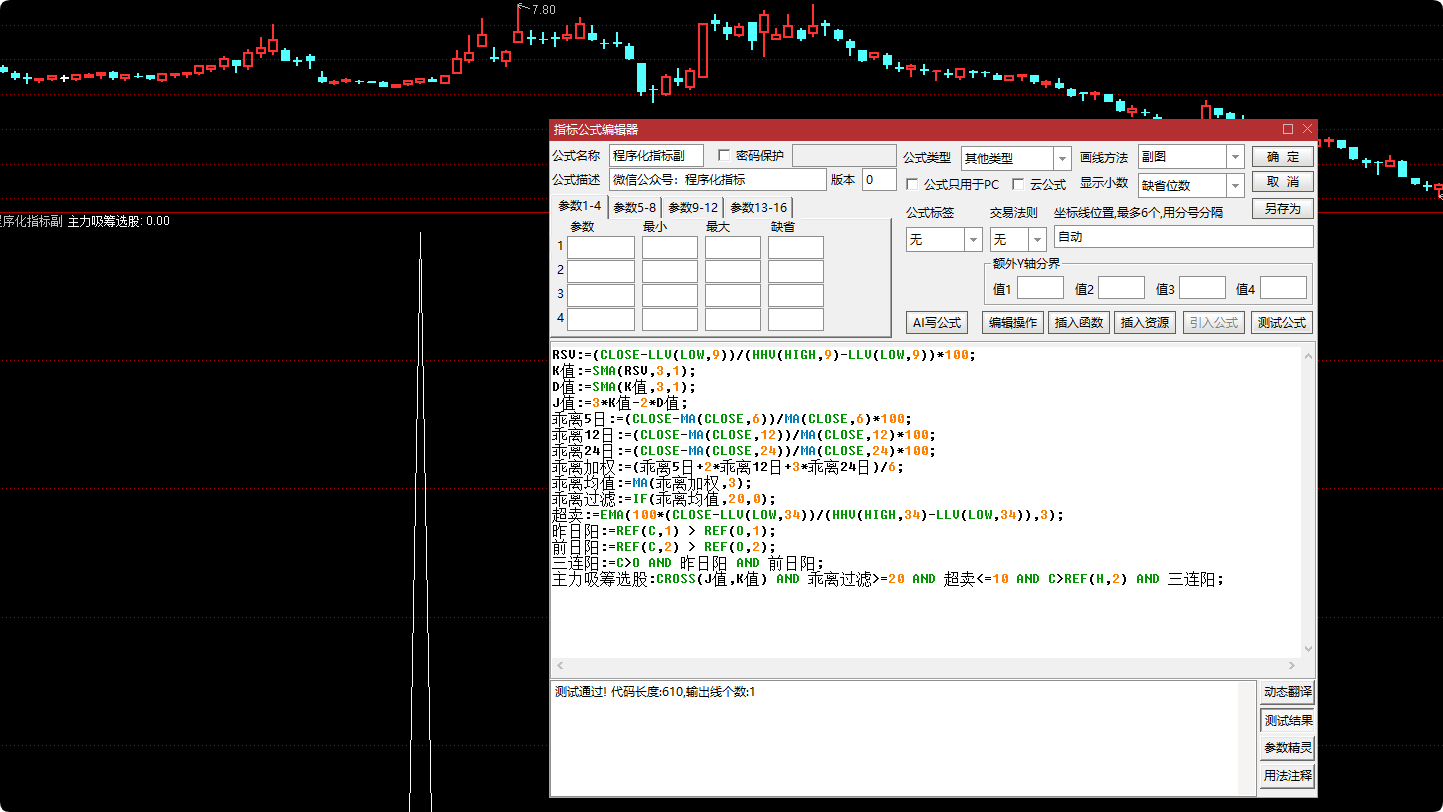Click the code line starting with RSV:=

pos(763,355)
